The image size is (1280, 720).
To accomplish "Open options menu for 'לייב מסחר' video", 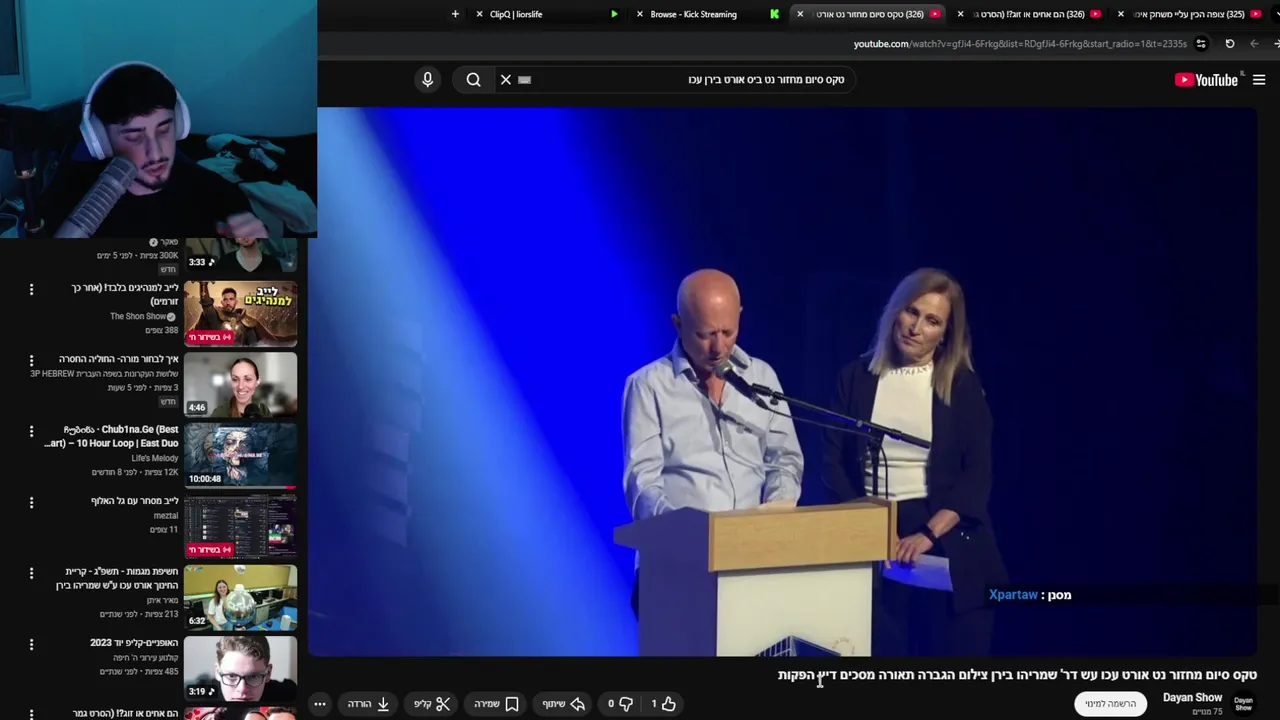I will [x=31, y=502].
